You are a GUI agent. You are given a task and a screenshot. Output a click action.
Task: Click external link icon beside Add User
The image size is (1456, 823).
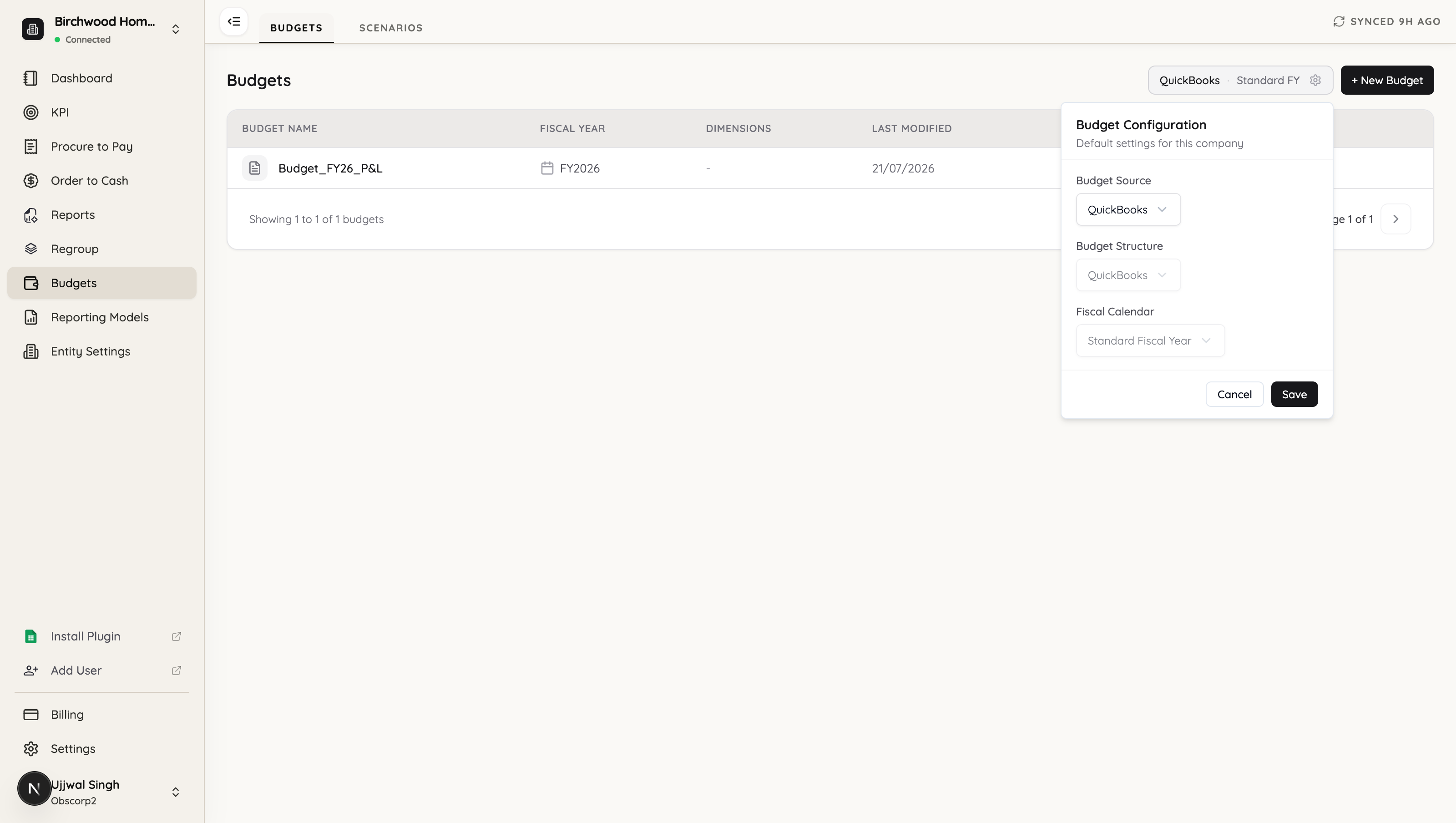[x=177, y=670]
